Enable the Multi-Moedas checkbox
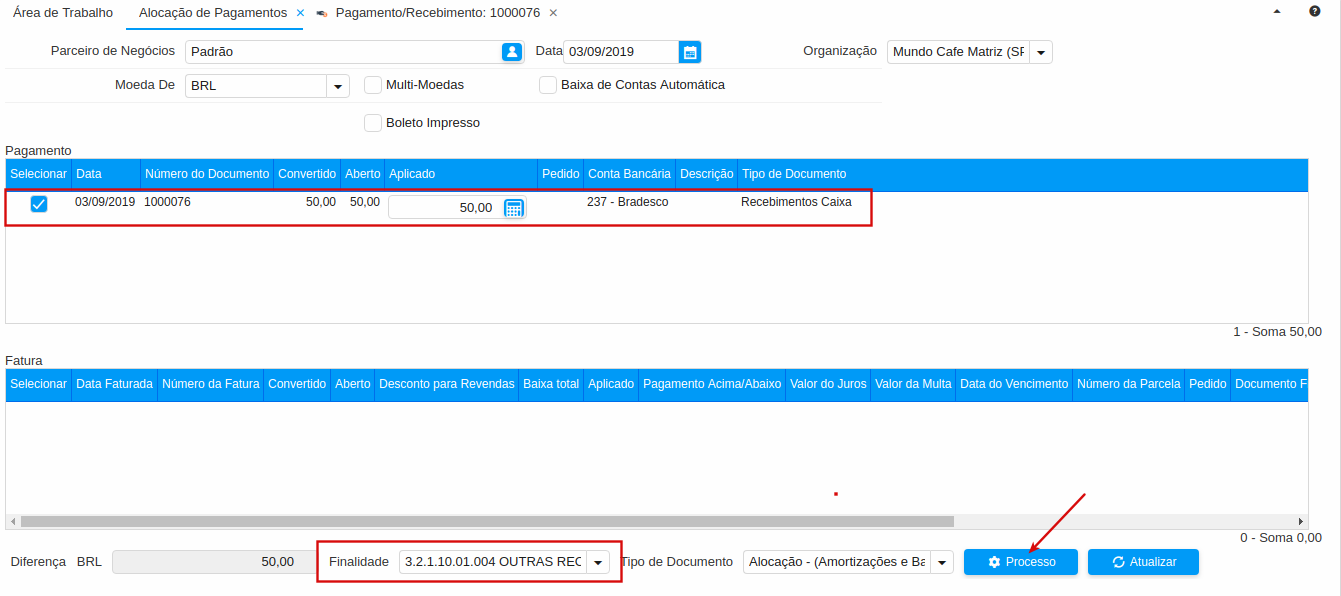The height and width of the screenshot is (596, 1341). pyautogui.click(x=372, y=85)
